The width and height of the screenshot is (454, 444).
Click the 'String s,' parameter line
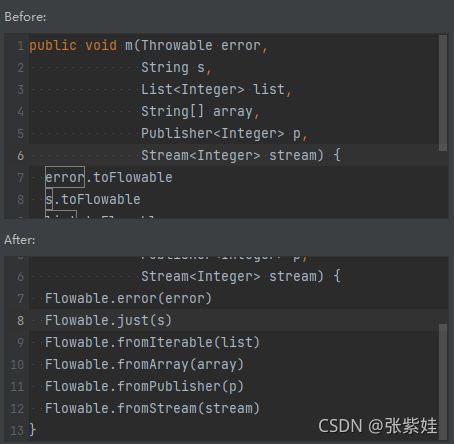point(176,68)
